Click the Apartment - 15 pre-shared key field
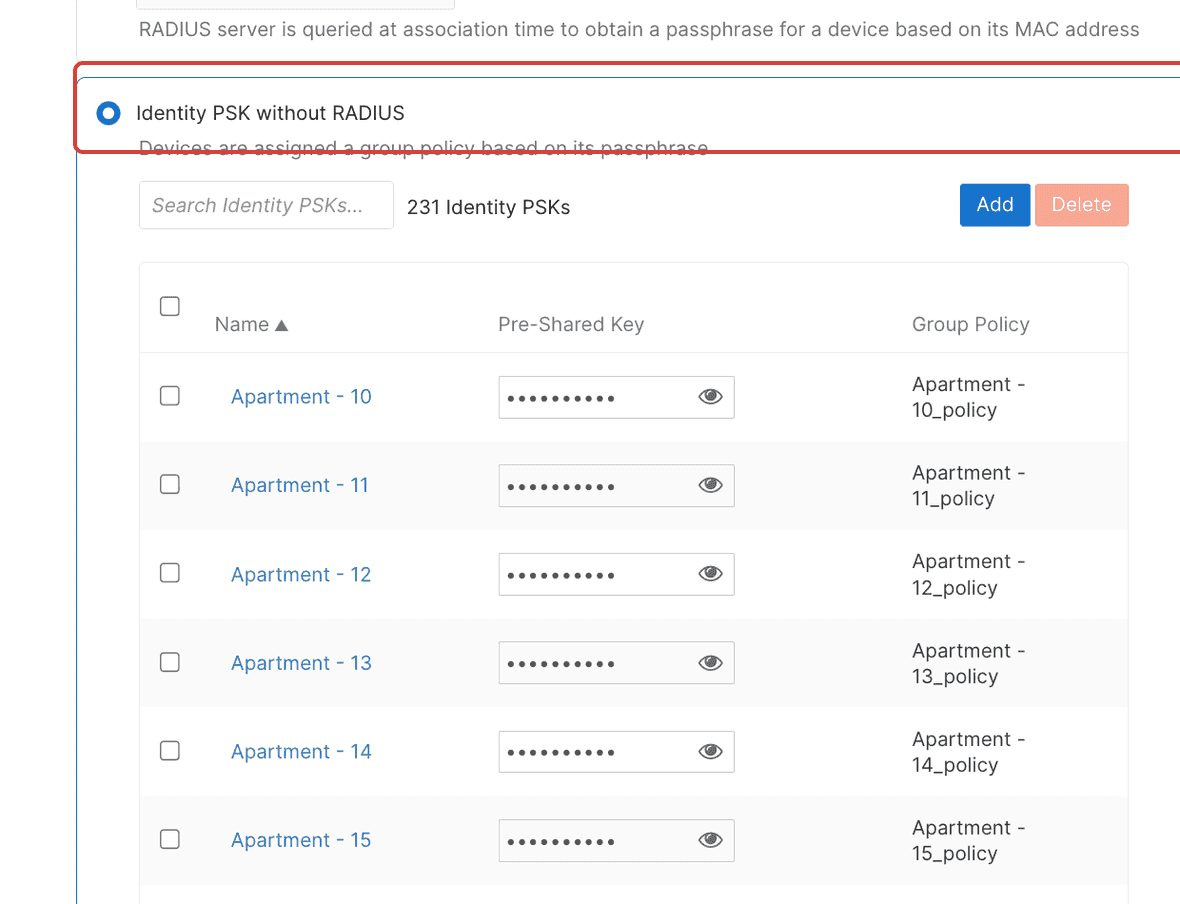 coord(616,840)
